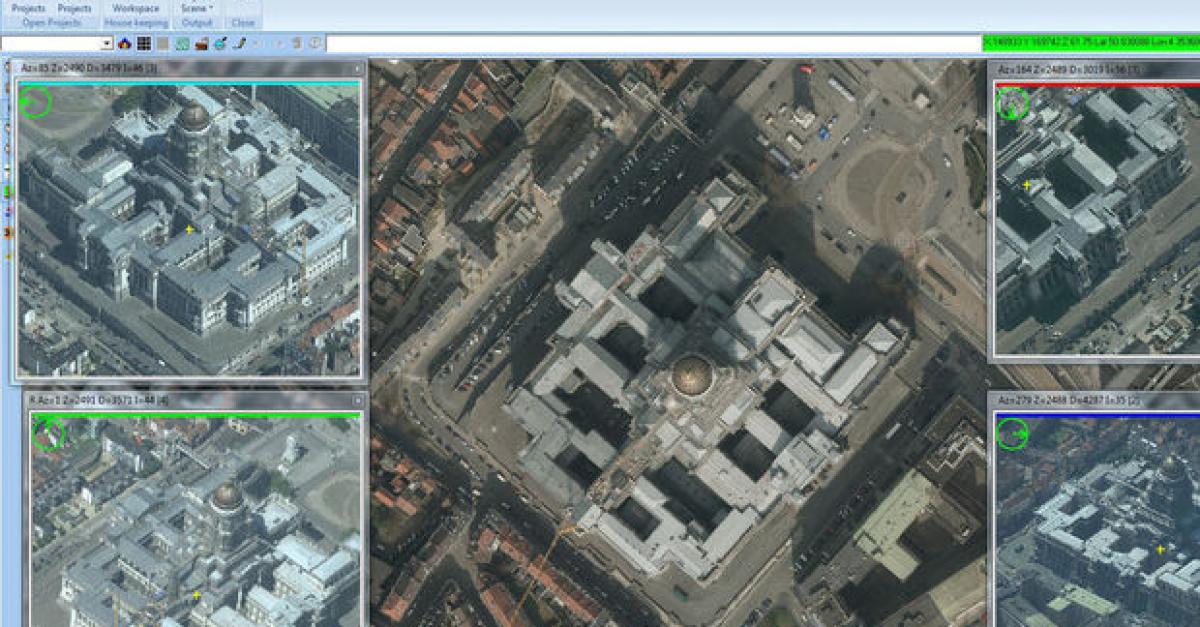Click the bottom-left oblique view title bar
This screenshot has height=627, width=1200.
point(195,400)
